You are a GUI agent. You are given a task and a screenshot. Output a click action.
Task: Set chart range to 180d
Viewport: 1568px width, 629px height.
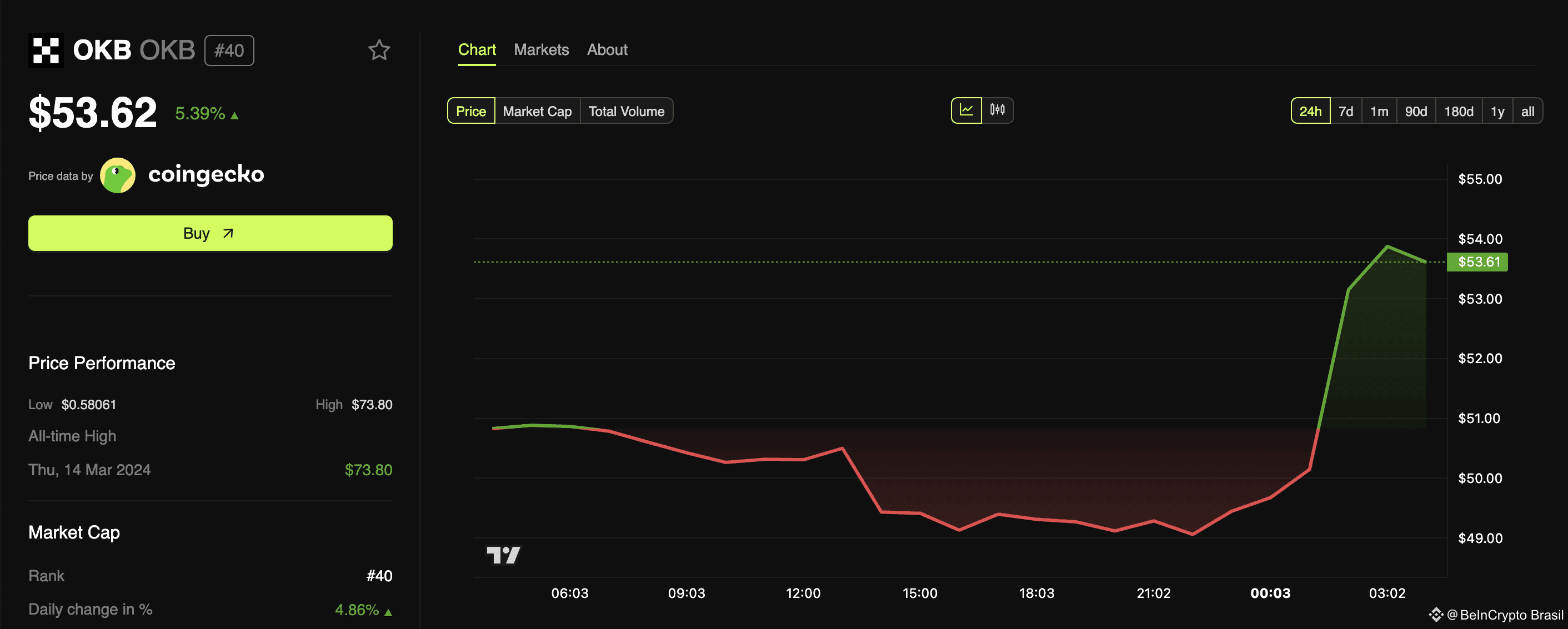[1459, 112]
